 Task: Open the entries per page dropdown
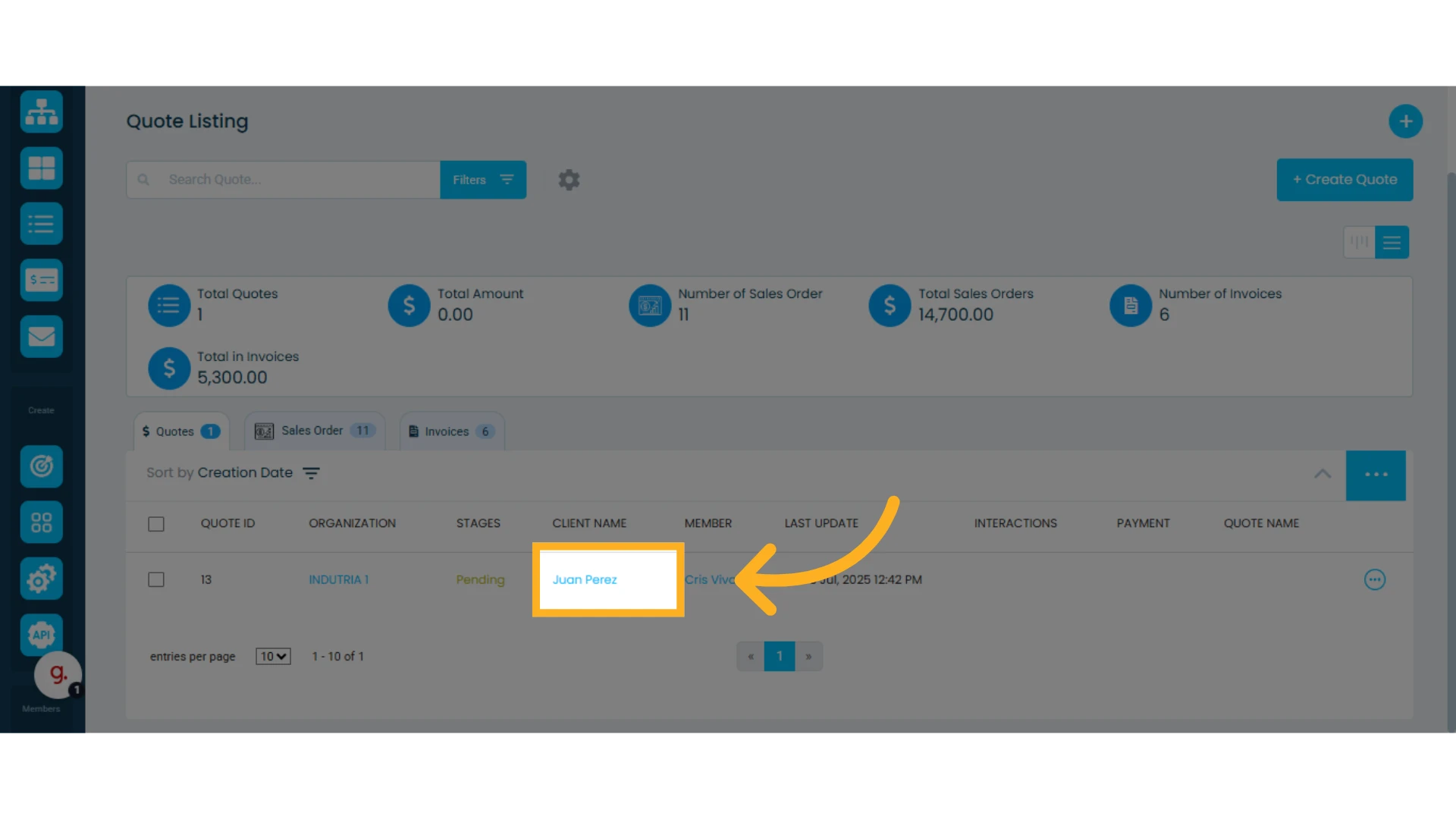273,657
